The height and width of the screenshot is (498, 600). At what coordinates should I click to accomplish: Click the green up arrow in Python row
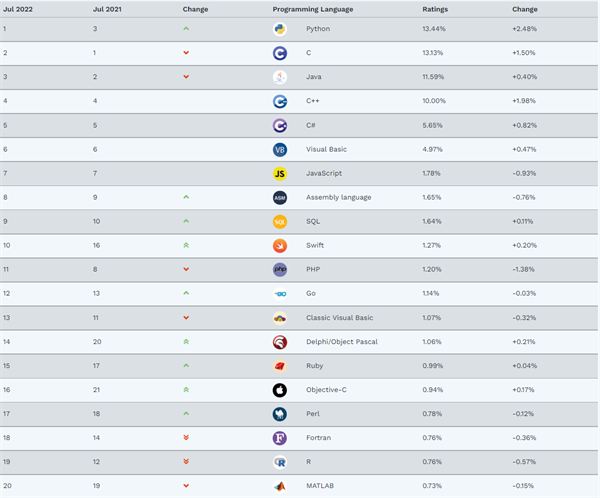pos(186,29)
